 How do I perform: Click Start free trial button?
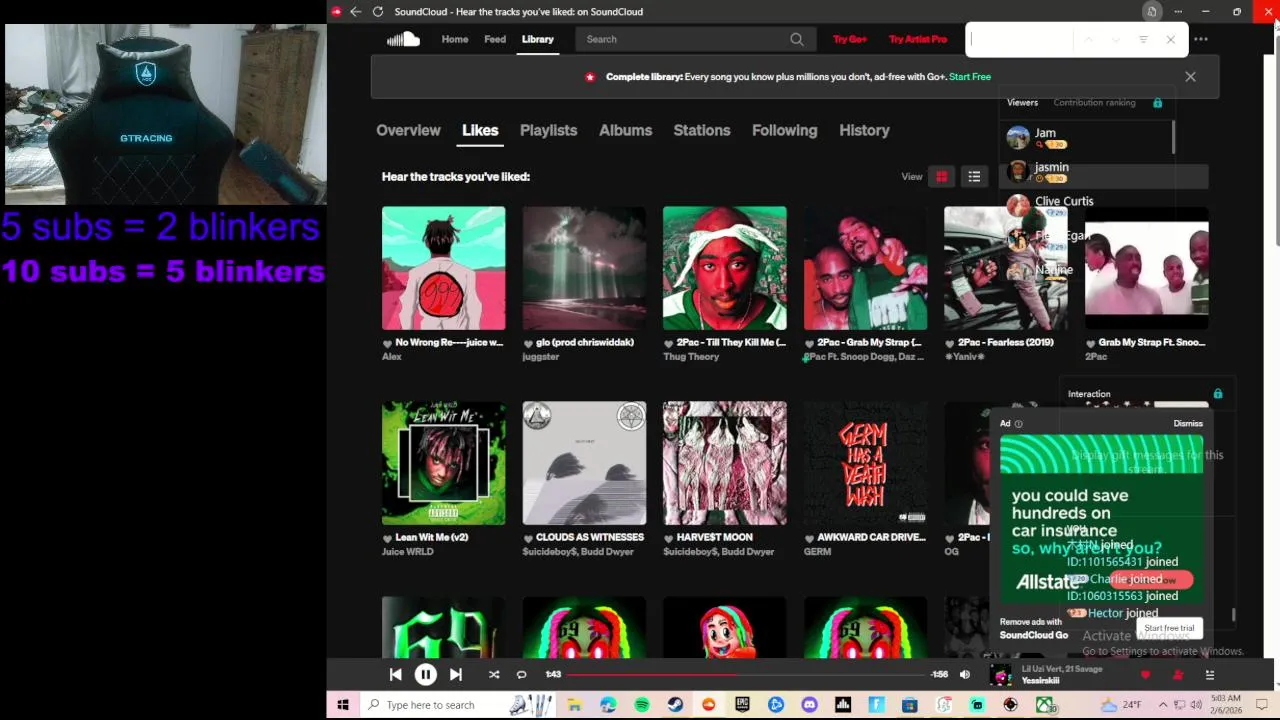1169,628
